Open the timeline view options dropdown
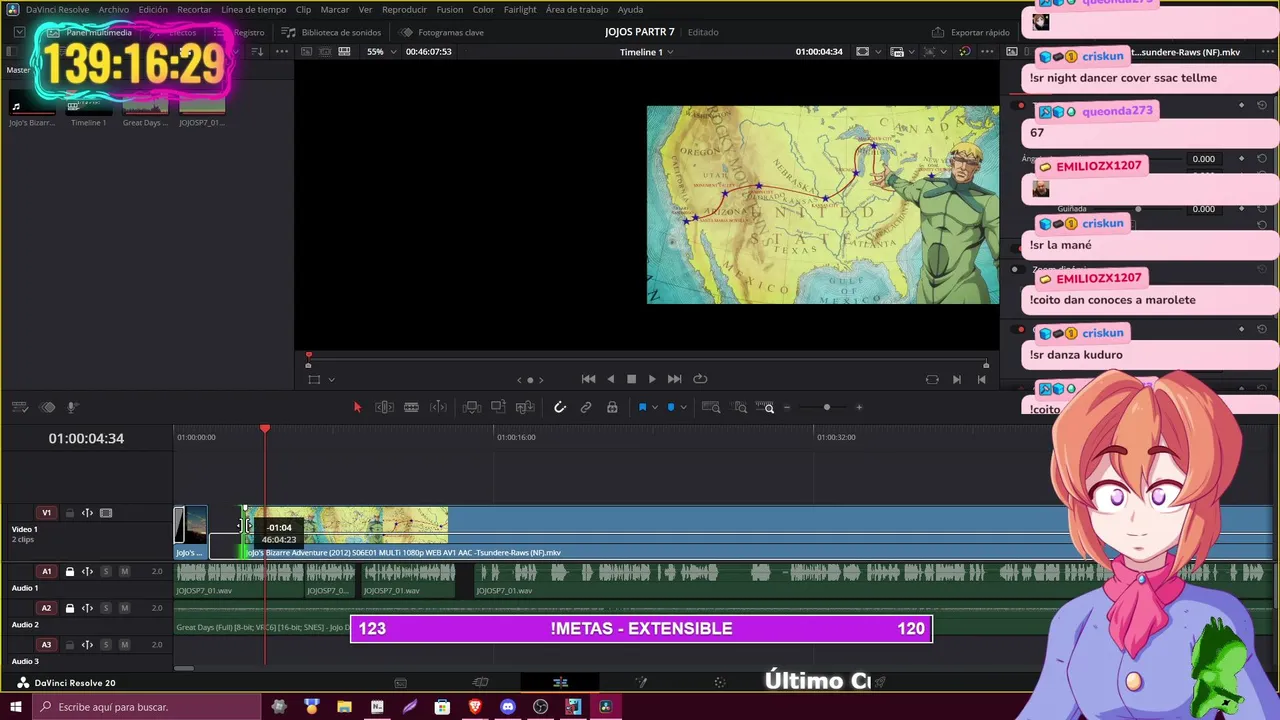Image resolution: width=1280 pixels, height=720 pixels. pyautogui.click(x=19, y=407)
